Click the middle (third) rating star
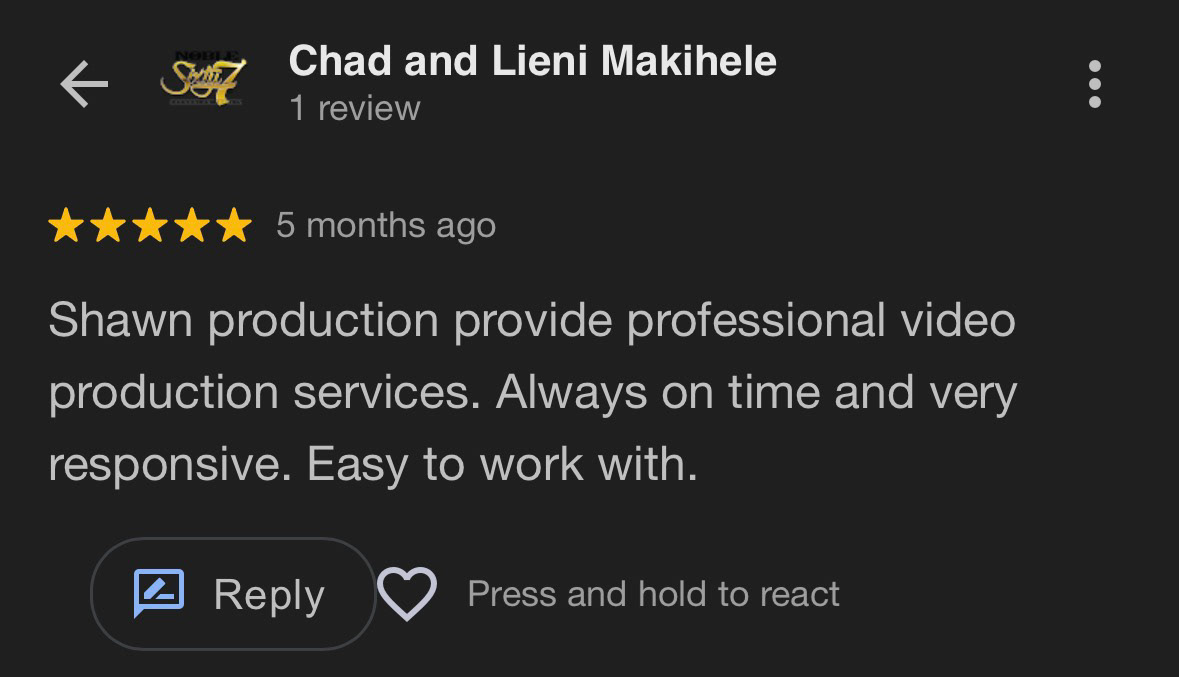1179x677 pixels. click(x=150, y=226)
